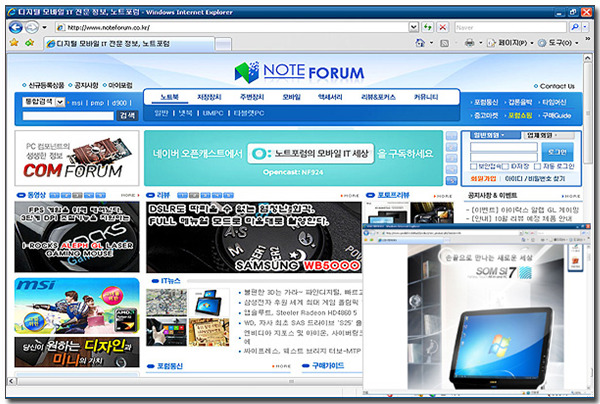Click the I-ROCKS gaming mouse video thumbnail
The width and height of the screenshot is (600, 404).
[77, 237]
